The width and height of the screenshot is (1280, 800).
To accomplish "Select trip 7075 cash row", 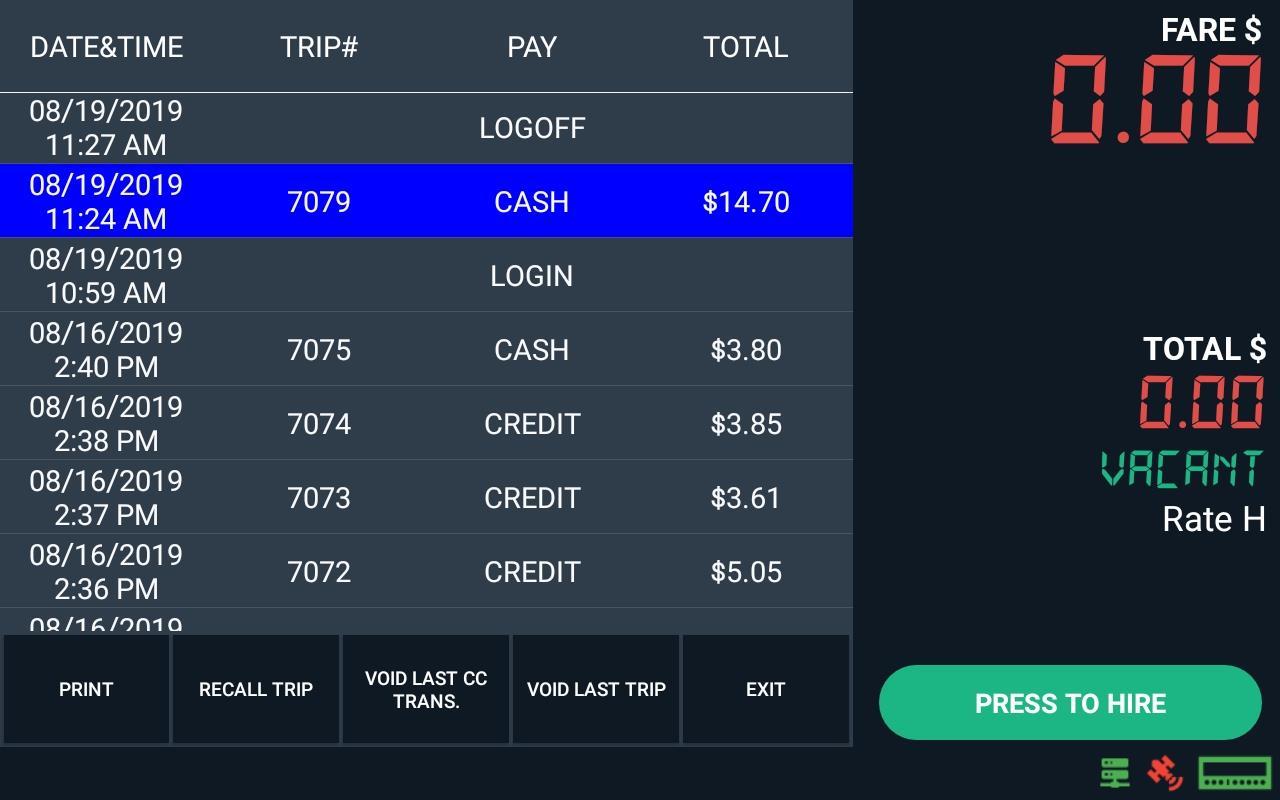I will click(426, 350).
